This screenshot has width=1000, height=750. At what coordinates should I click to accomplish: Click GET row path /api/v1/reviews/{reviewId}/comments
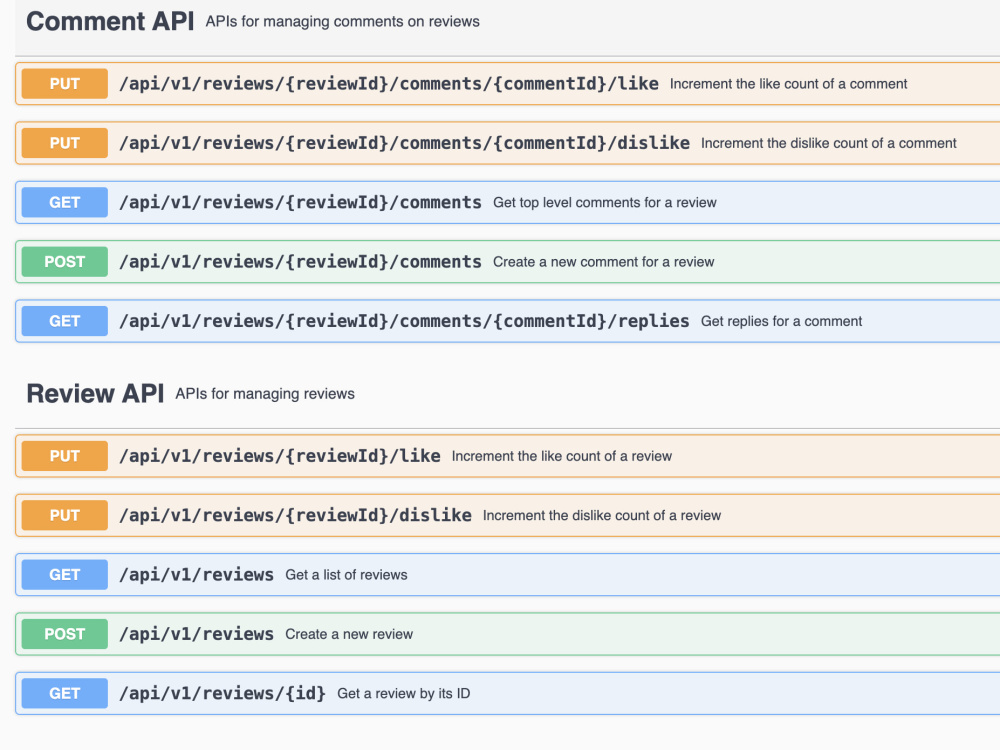click(300, 202)
